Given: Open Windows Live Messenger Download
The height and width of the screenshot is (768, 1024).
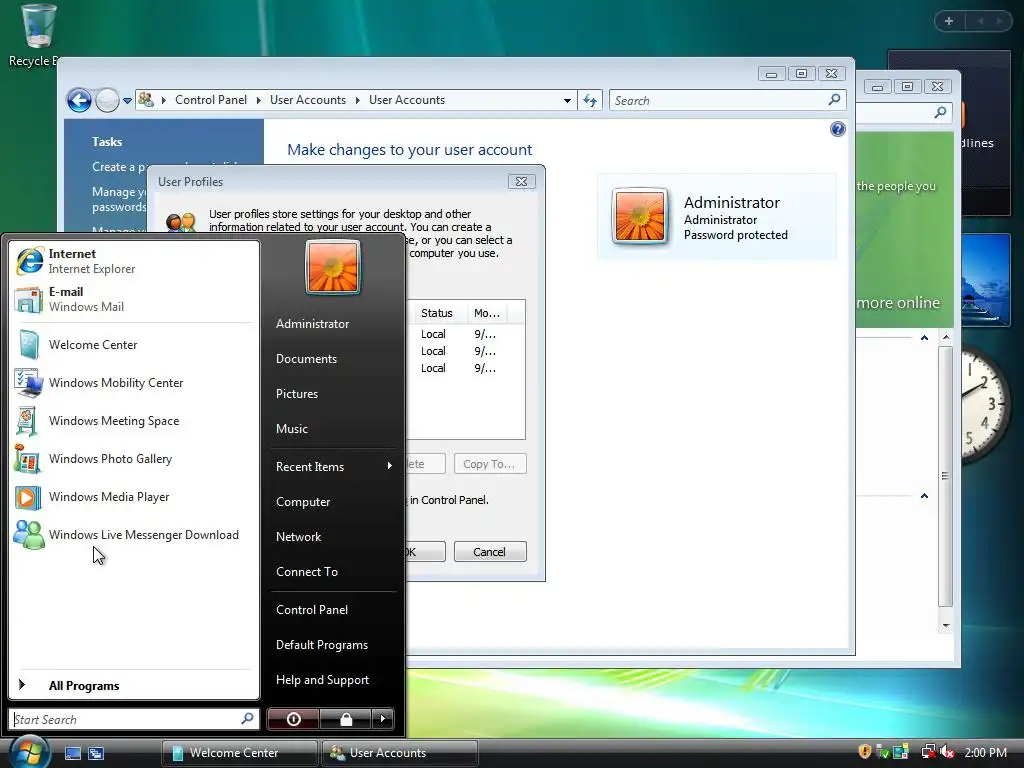Looking at the screenshot, I should 134,535.
